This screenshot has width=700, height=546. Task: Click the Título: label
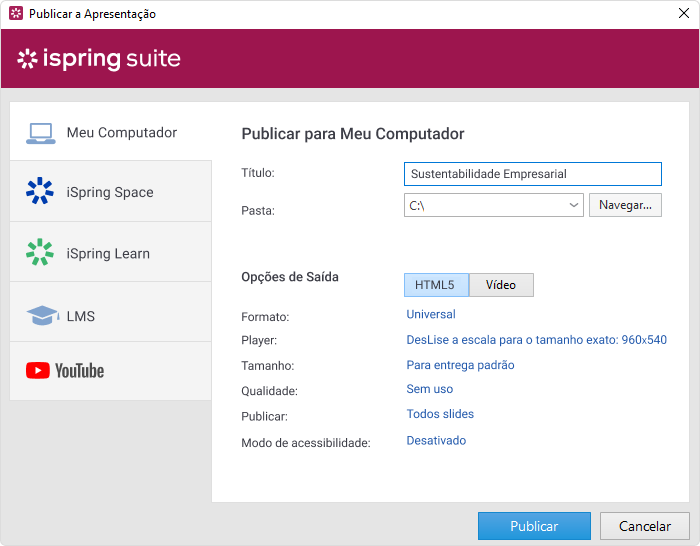click(258, 173)
